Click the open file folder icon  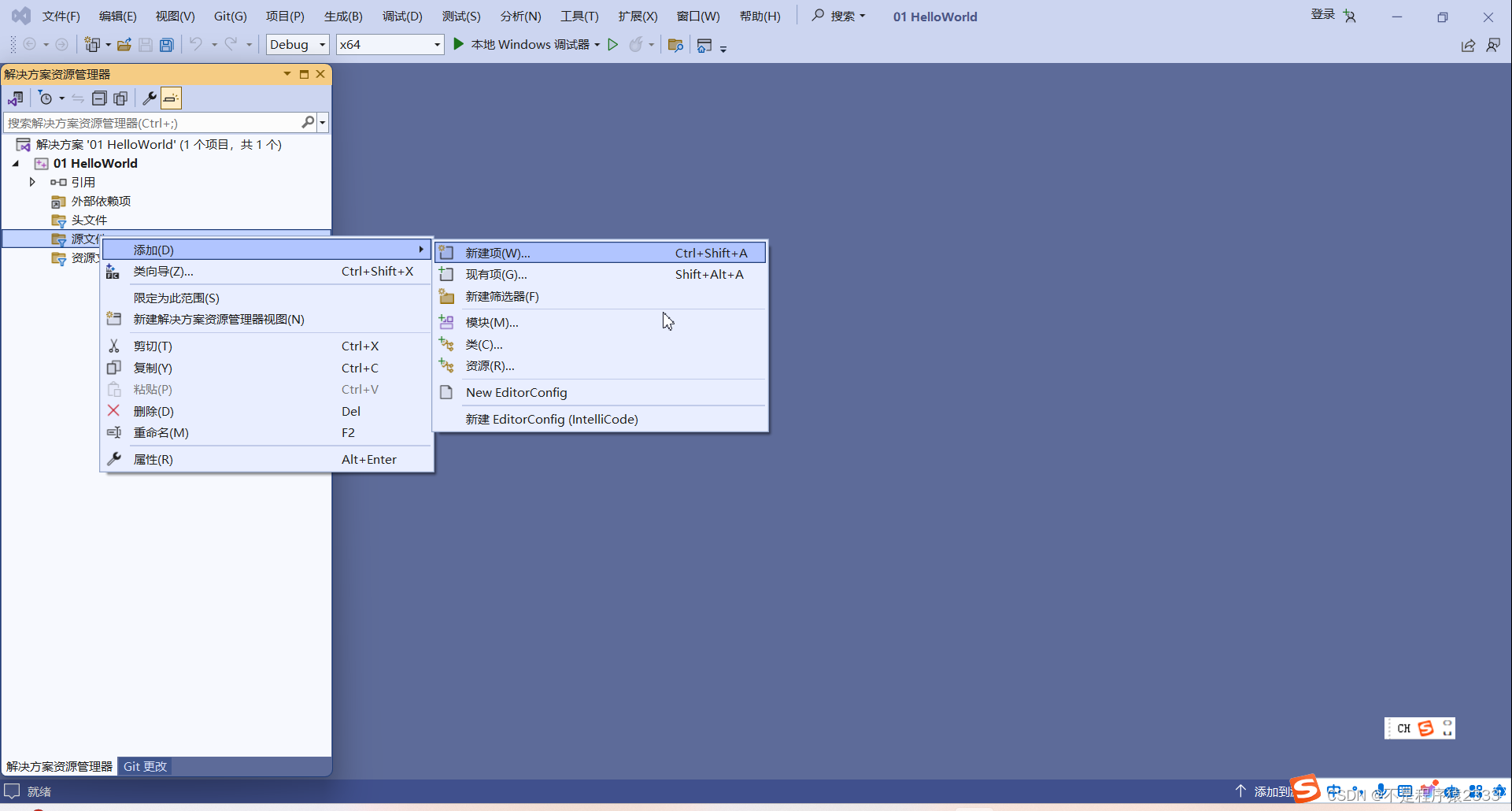tap(124, 45)
